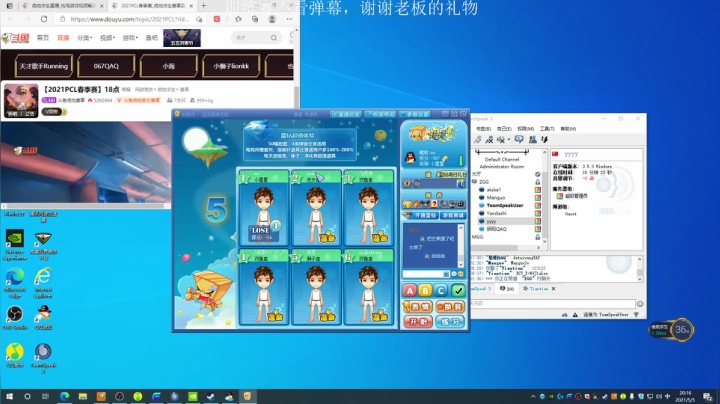
Task: Click the Douyu search magnifier icon
Action: pyautogui.click(x=274, y=38)
